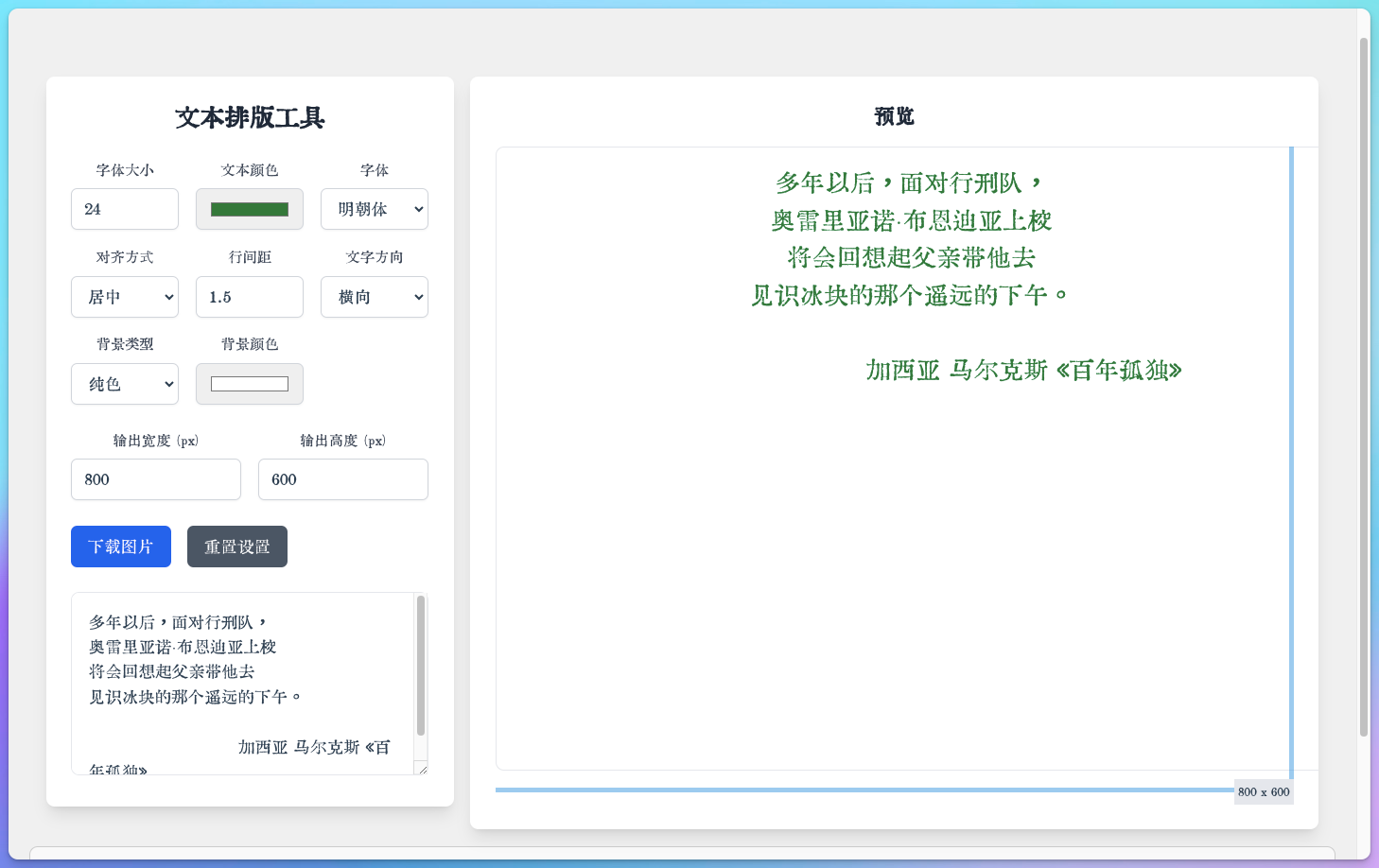Click the 文本排版工具 title

point(250,117)
